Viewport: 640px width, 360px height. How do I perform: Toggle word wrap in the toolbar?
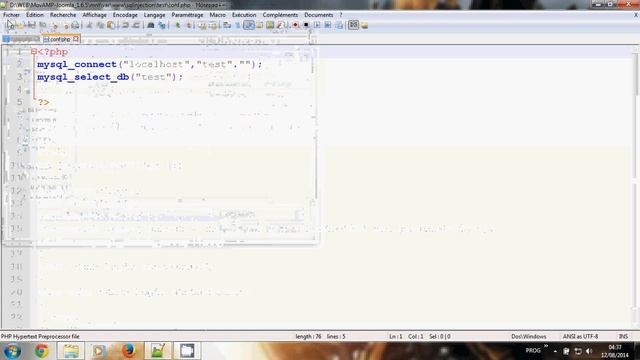click(x=227, y=25)
